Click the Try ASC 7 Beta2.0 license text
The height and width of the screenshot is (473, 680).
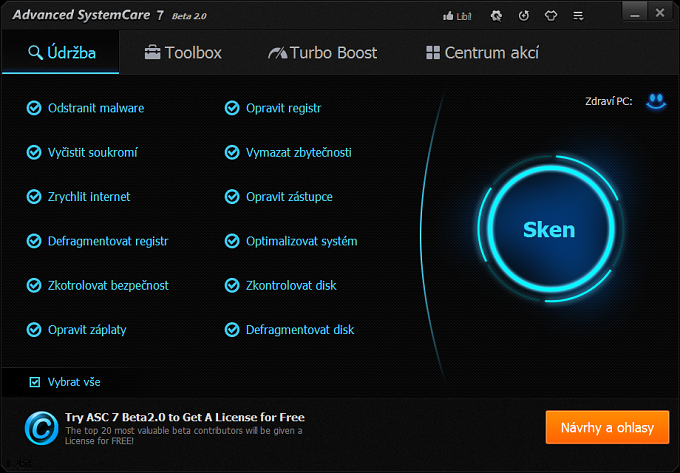[185, 417]
